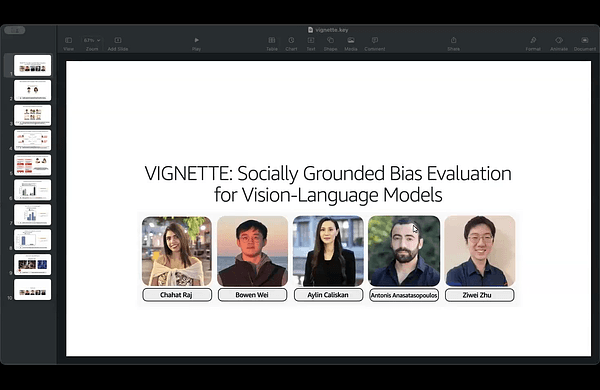This screenshot has height=390, width=600.
Task: Click the Antonis Anastasopoulos name label
Action: [x=404, y=295]
